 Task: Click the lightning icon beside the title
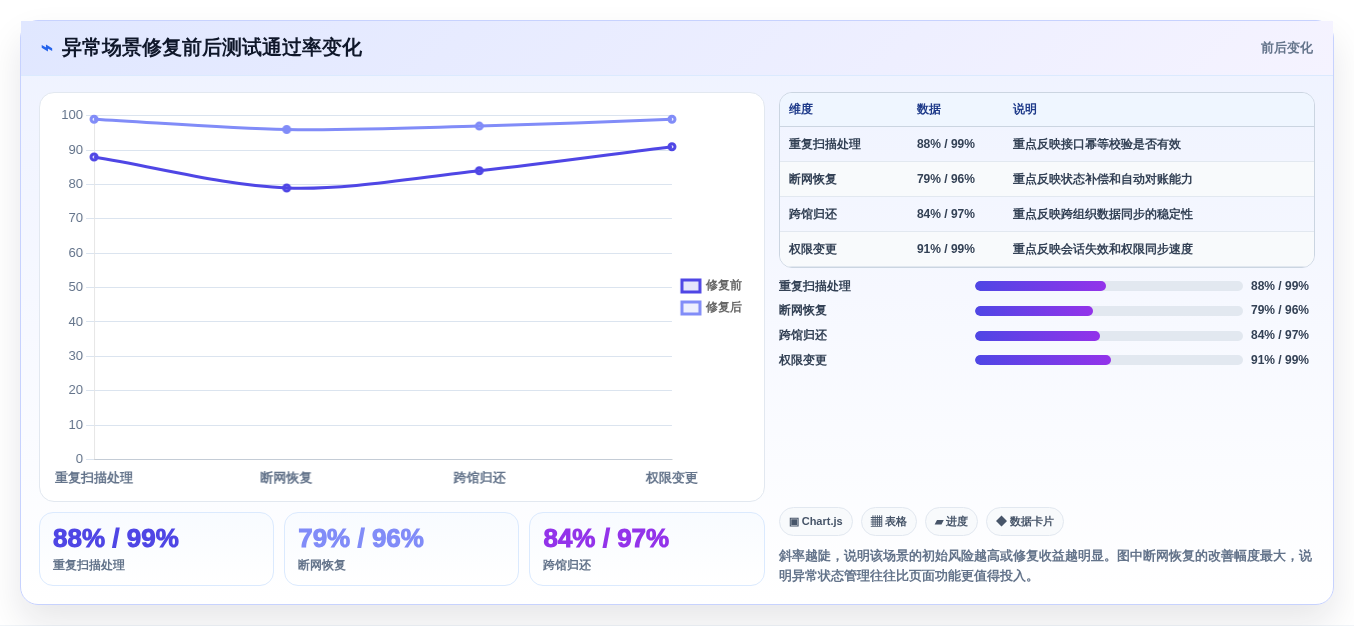click(x=47, y=48)
